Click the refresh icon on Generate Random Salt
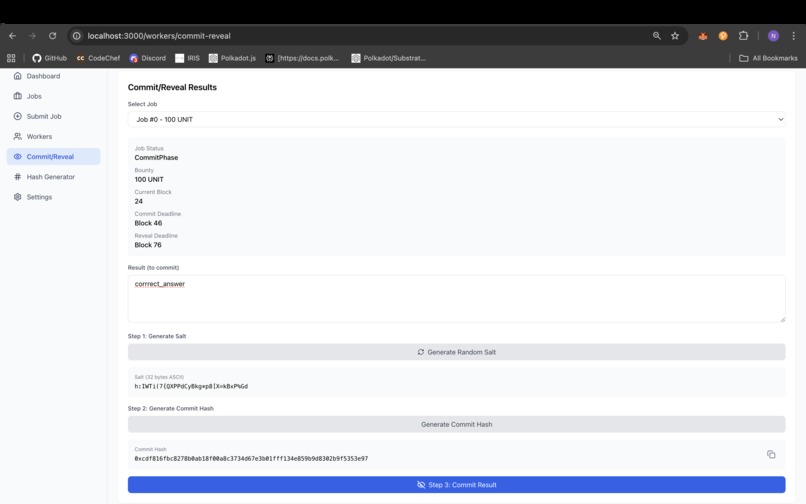The height and width of the screenshot is (504, 806). click(x=421, y=352)
